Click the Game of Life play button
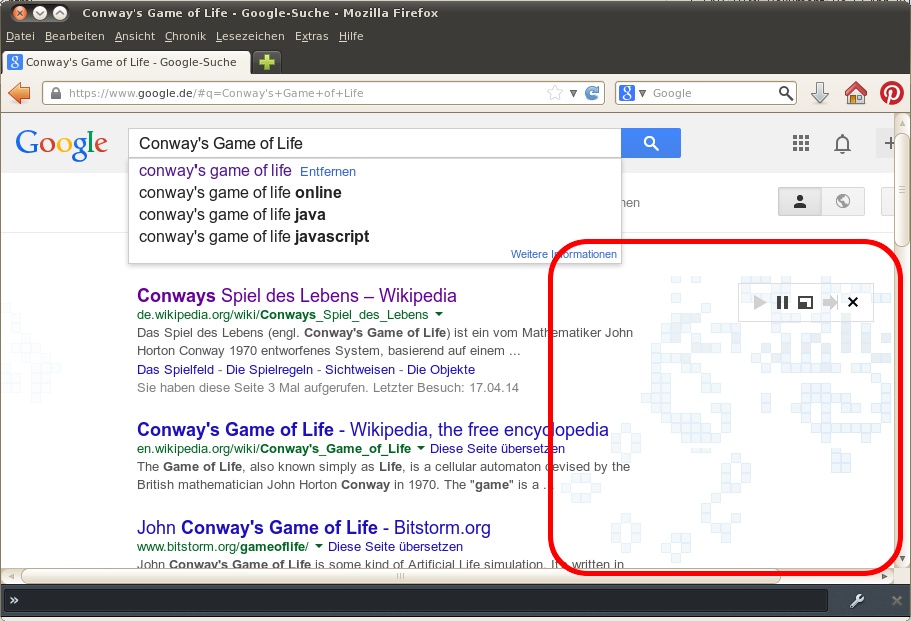The image size is (911, 621). pos(759,302)
